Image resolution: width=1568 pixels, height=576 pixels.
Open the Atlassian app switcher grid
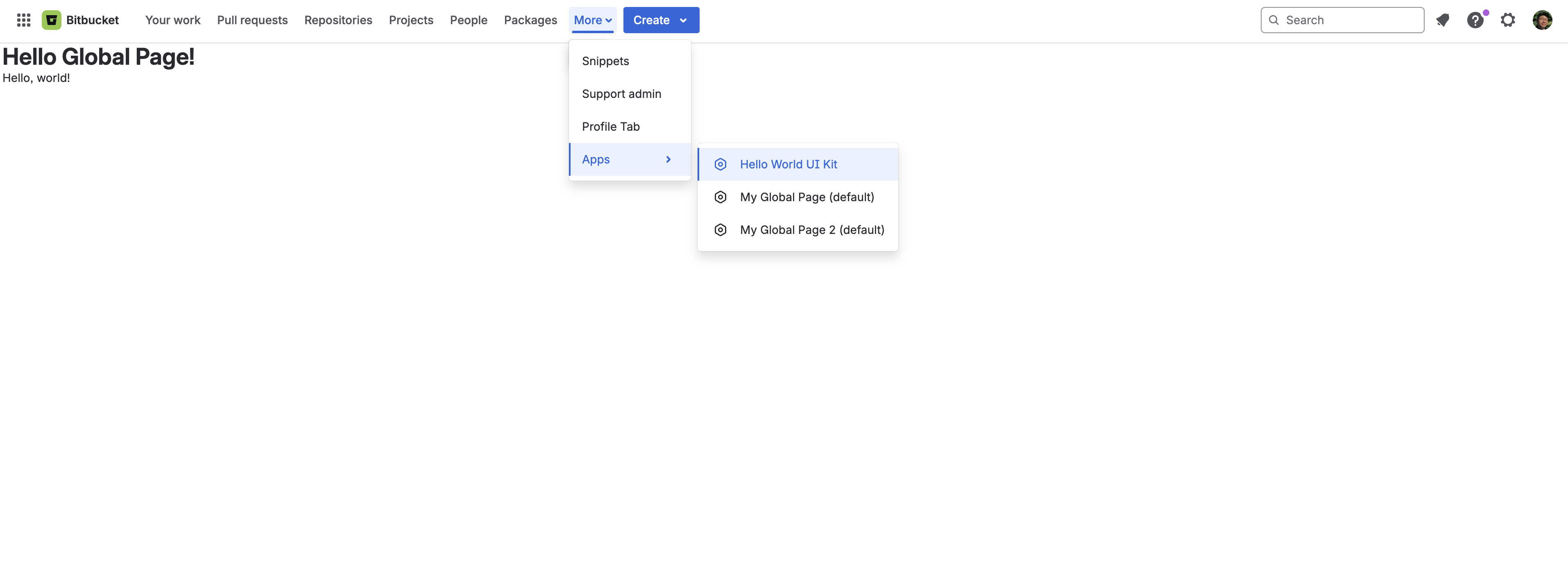[x=23, y=20]
